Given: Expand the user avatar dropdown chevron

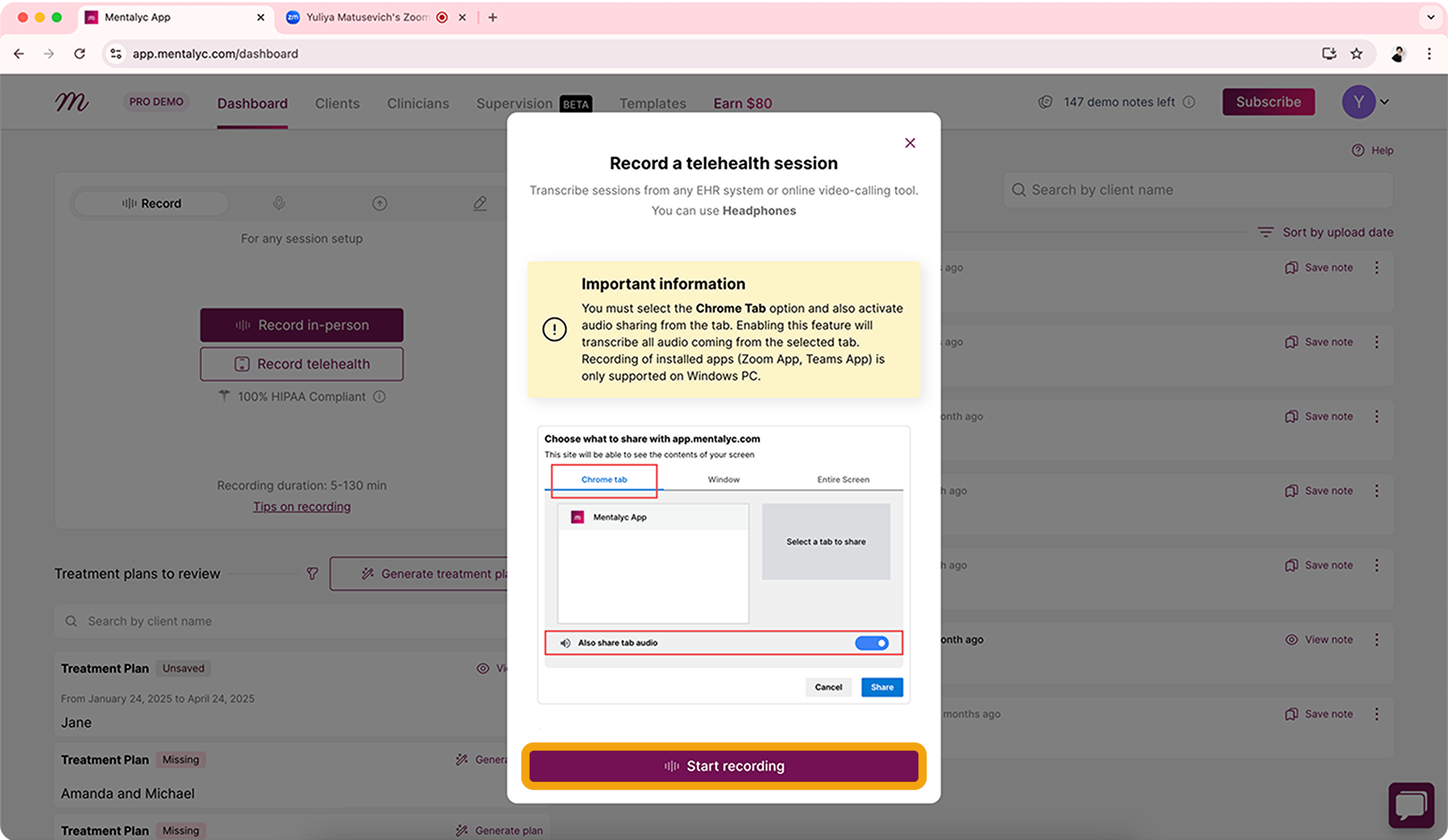Looking at the screenshot, I should click(x=1385, y=102).
